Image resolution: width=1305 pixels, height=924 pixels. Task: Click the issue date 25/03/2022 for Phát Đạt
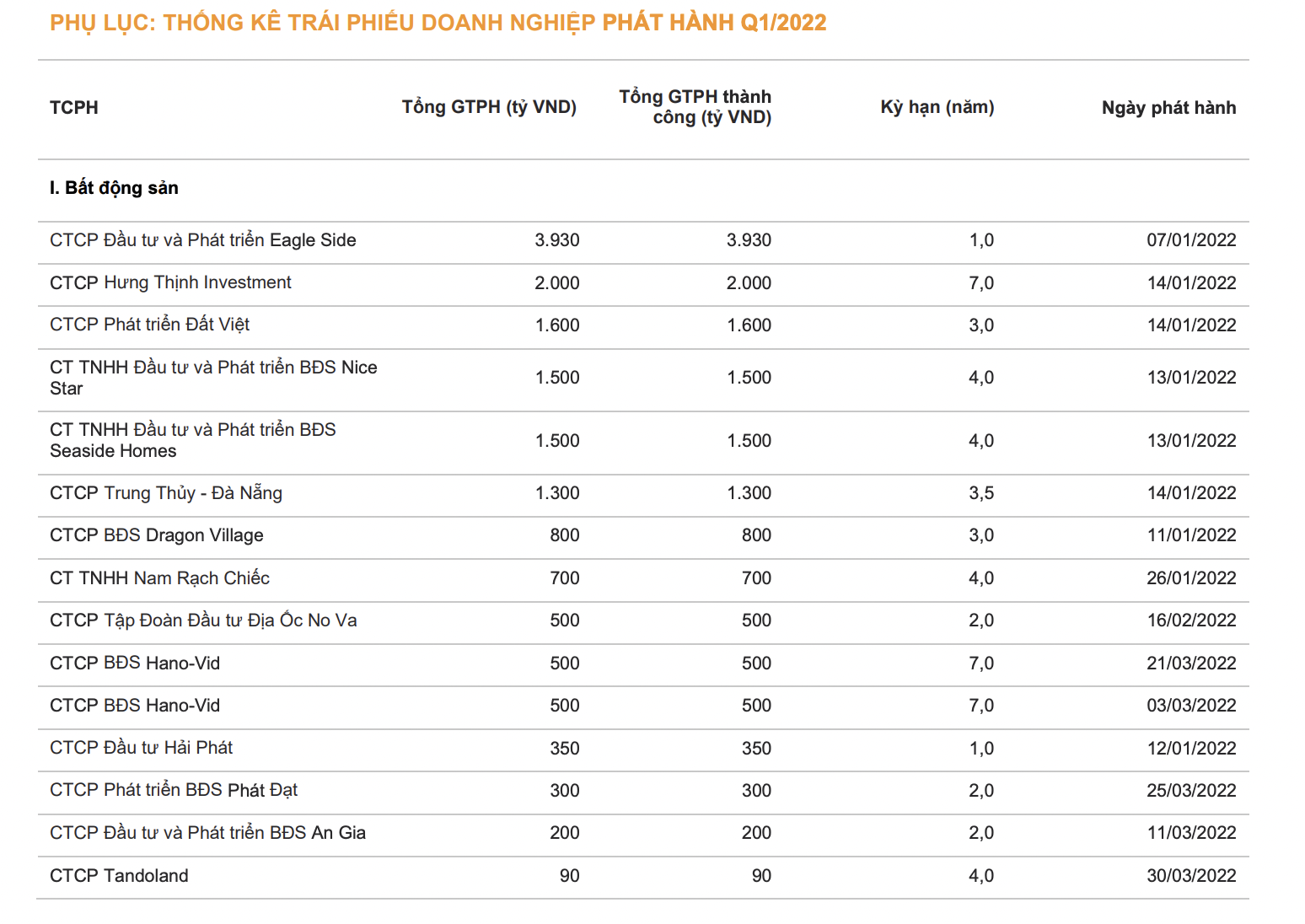pyautogui.click(x=1190, y=791)
